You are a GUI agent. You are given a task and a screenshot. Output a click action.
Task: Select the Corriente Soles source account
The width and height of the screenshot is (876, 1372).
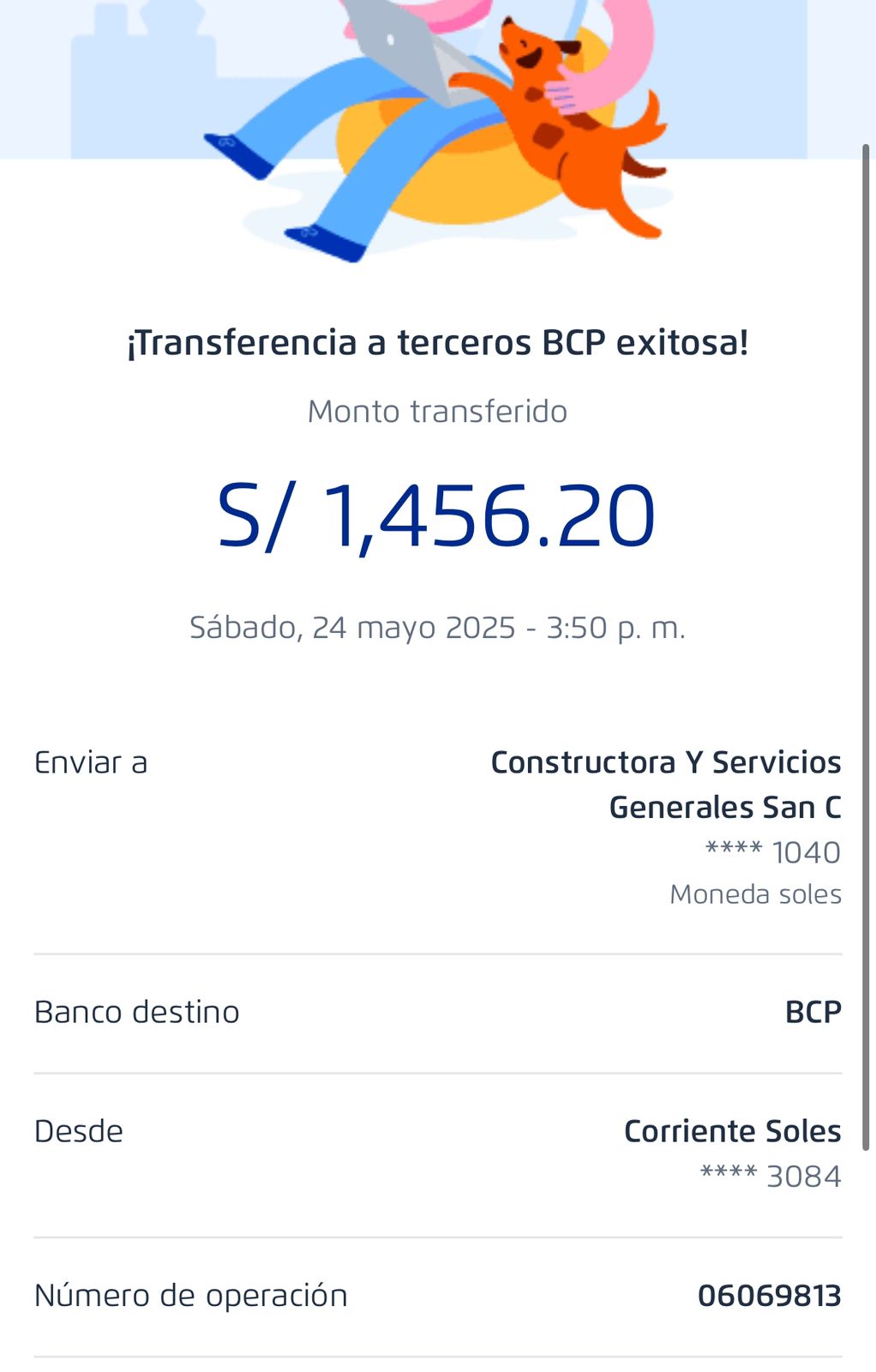732,1131
